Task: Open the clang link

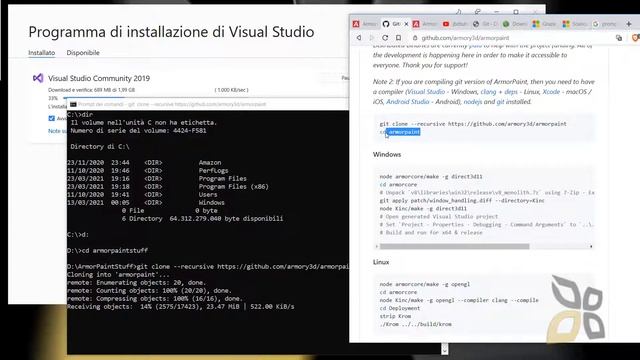Action: (x=488, y=92)
